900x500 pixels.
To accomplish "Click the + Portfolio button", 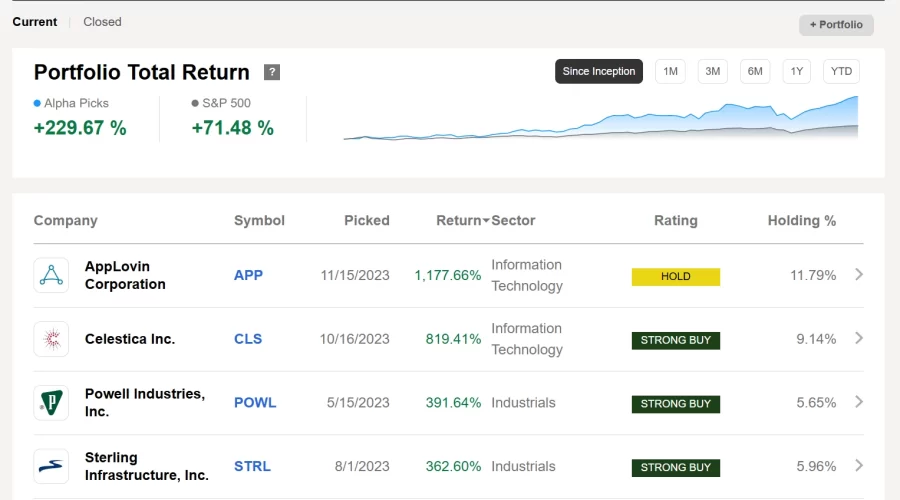I will (x=836, y=25).
